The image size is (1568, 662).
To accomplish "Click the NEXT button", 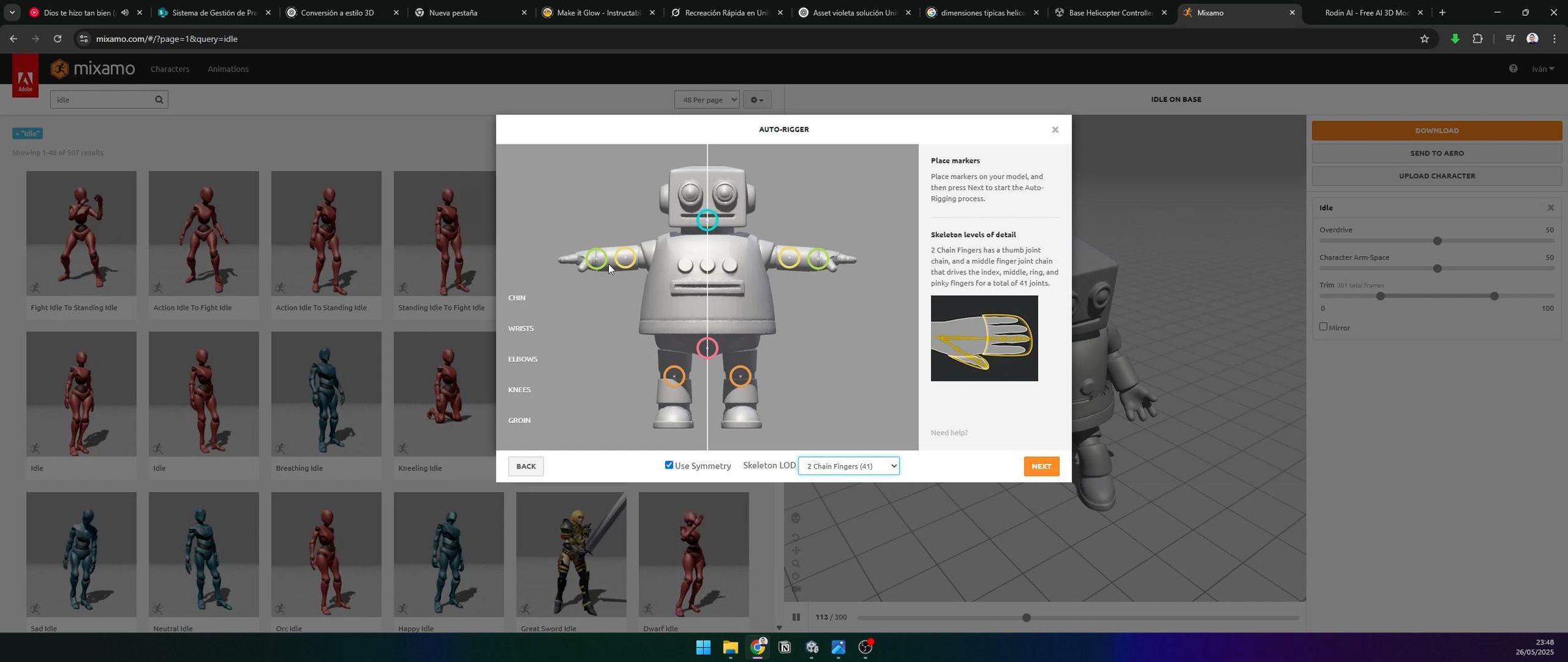I will click(x=1041, y=466).
